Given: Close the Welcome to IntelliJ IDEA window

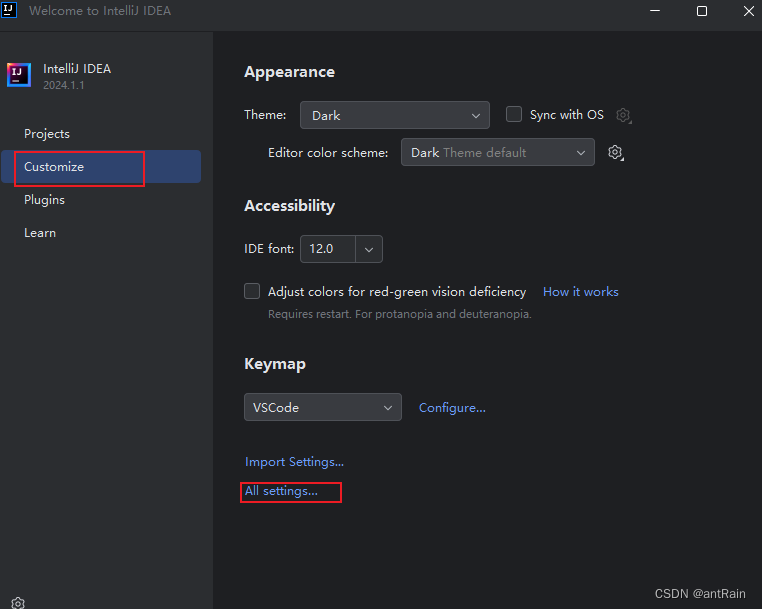Looking at the screenshot, I should pyautogui.click(x=748, y=11).
